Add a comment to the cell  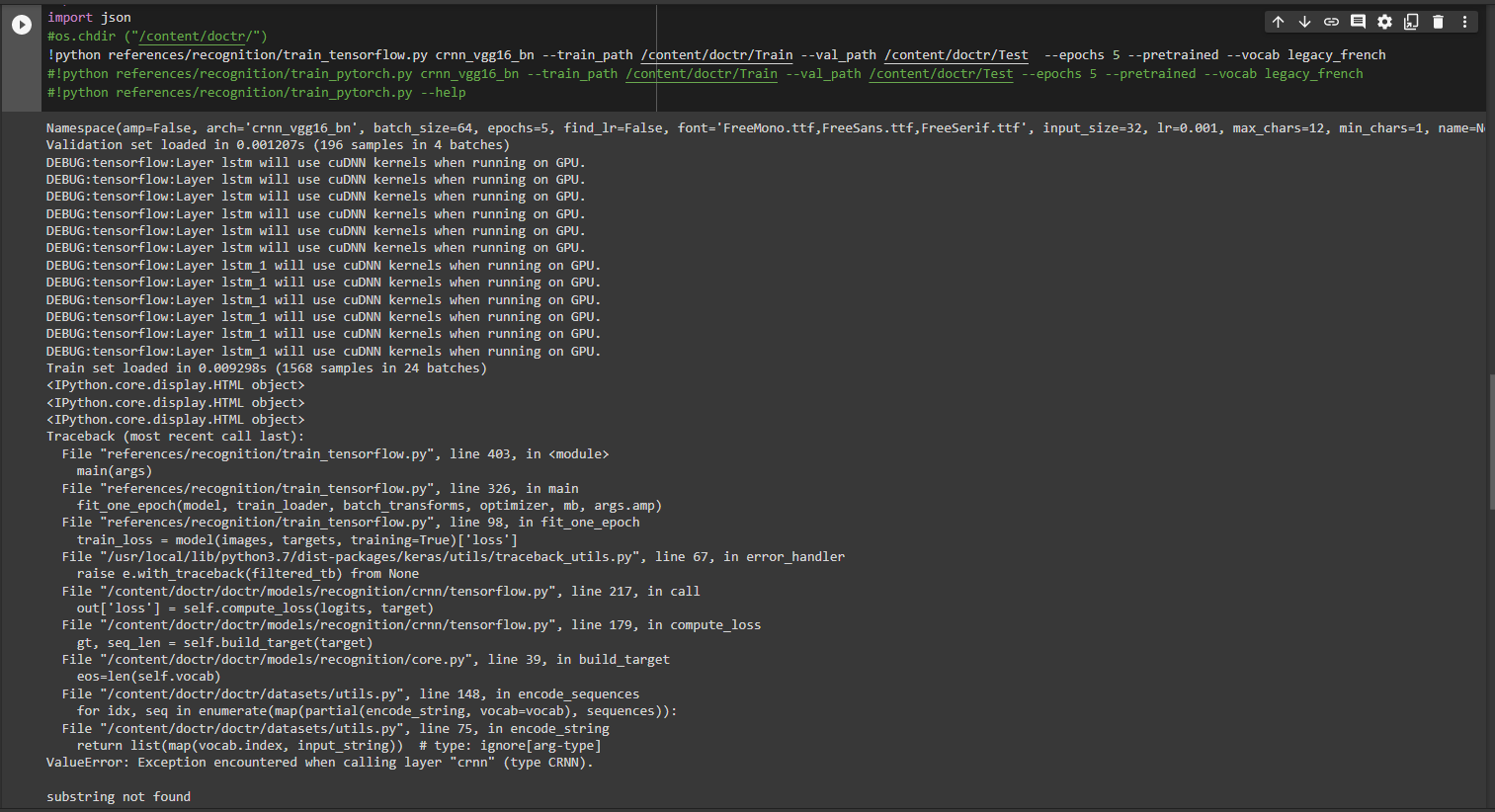(x=1357, y=21)
